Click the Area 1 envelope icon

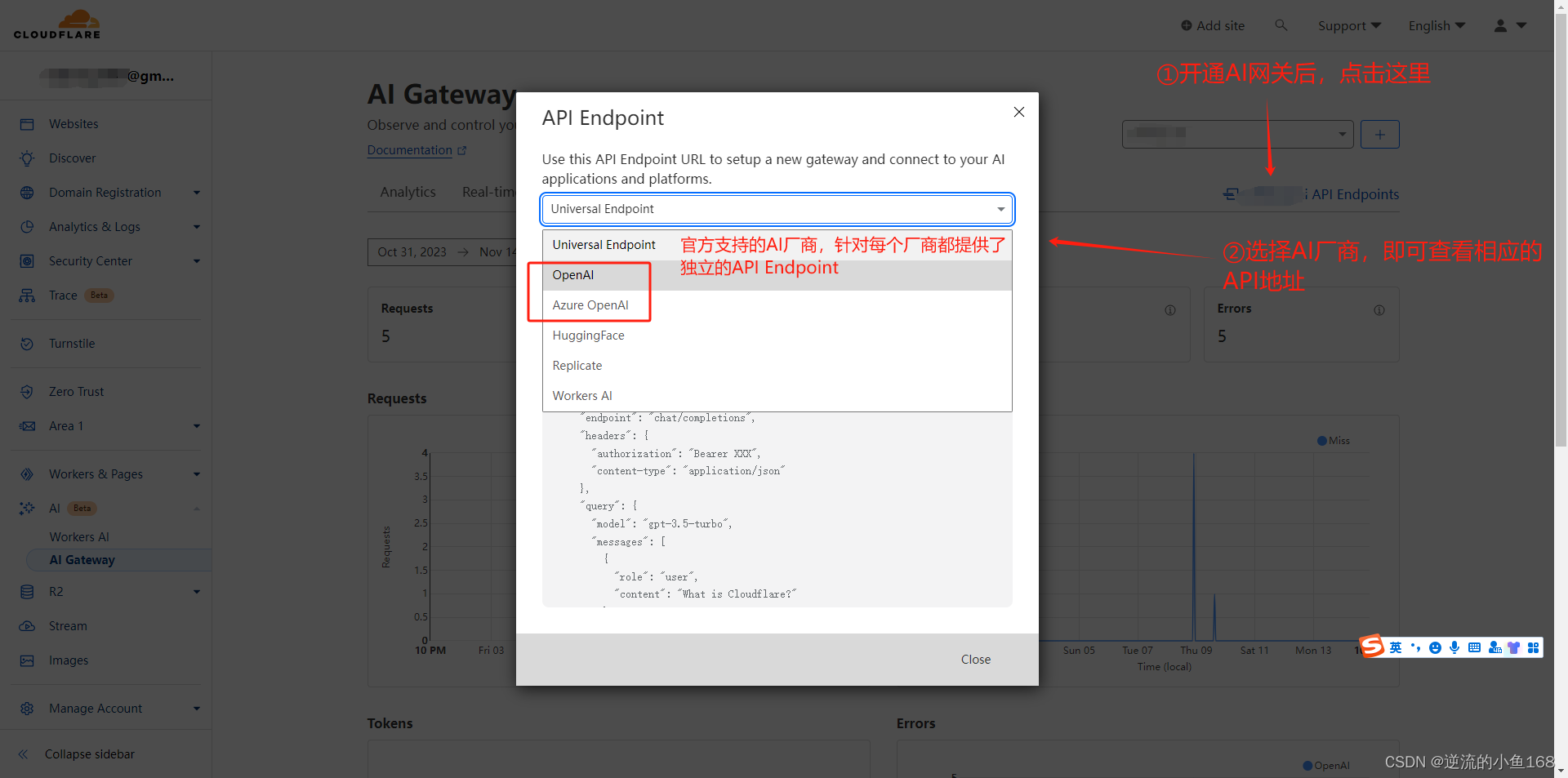[x=27, y=426]
